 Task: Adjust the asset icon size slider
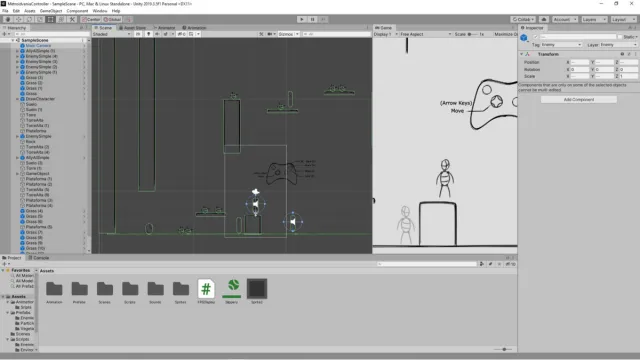click(504, 349)
